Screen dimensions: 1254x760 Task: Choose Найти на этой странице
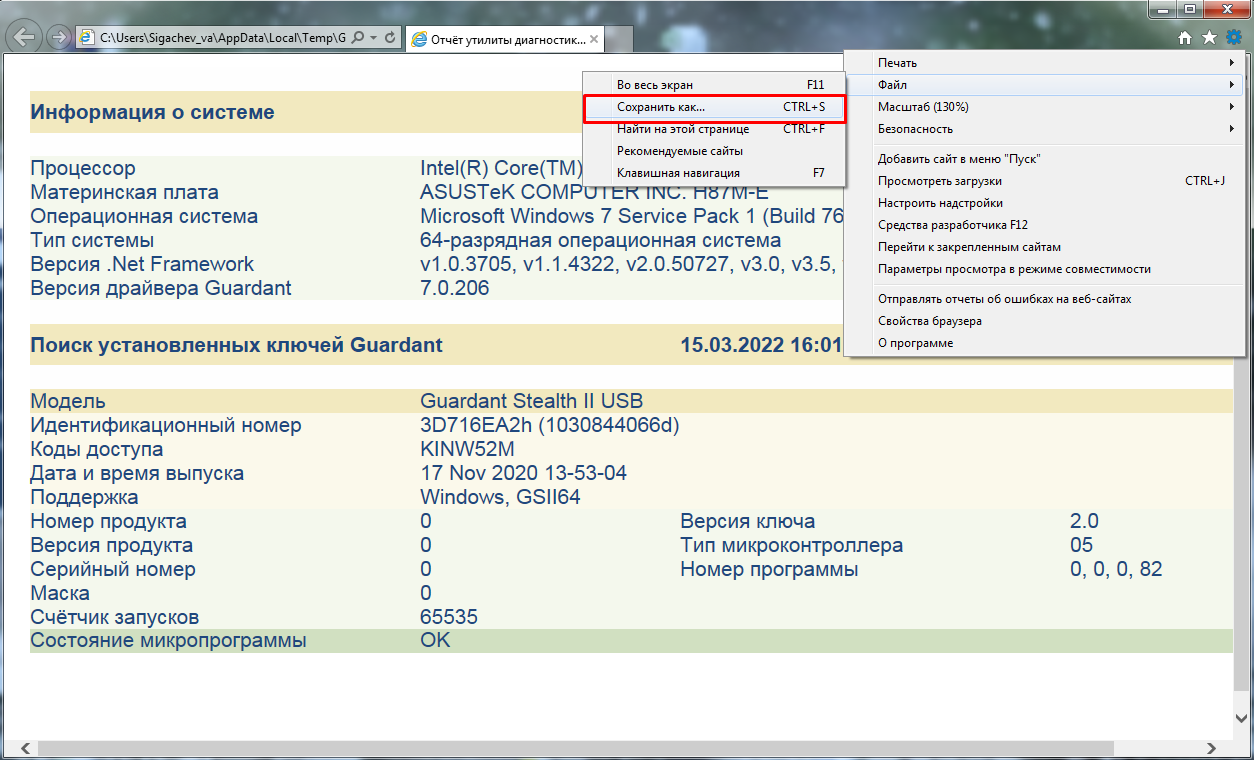tap(715, 129)
